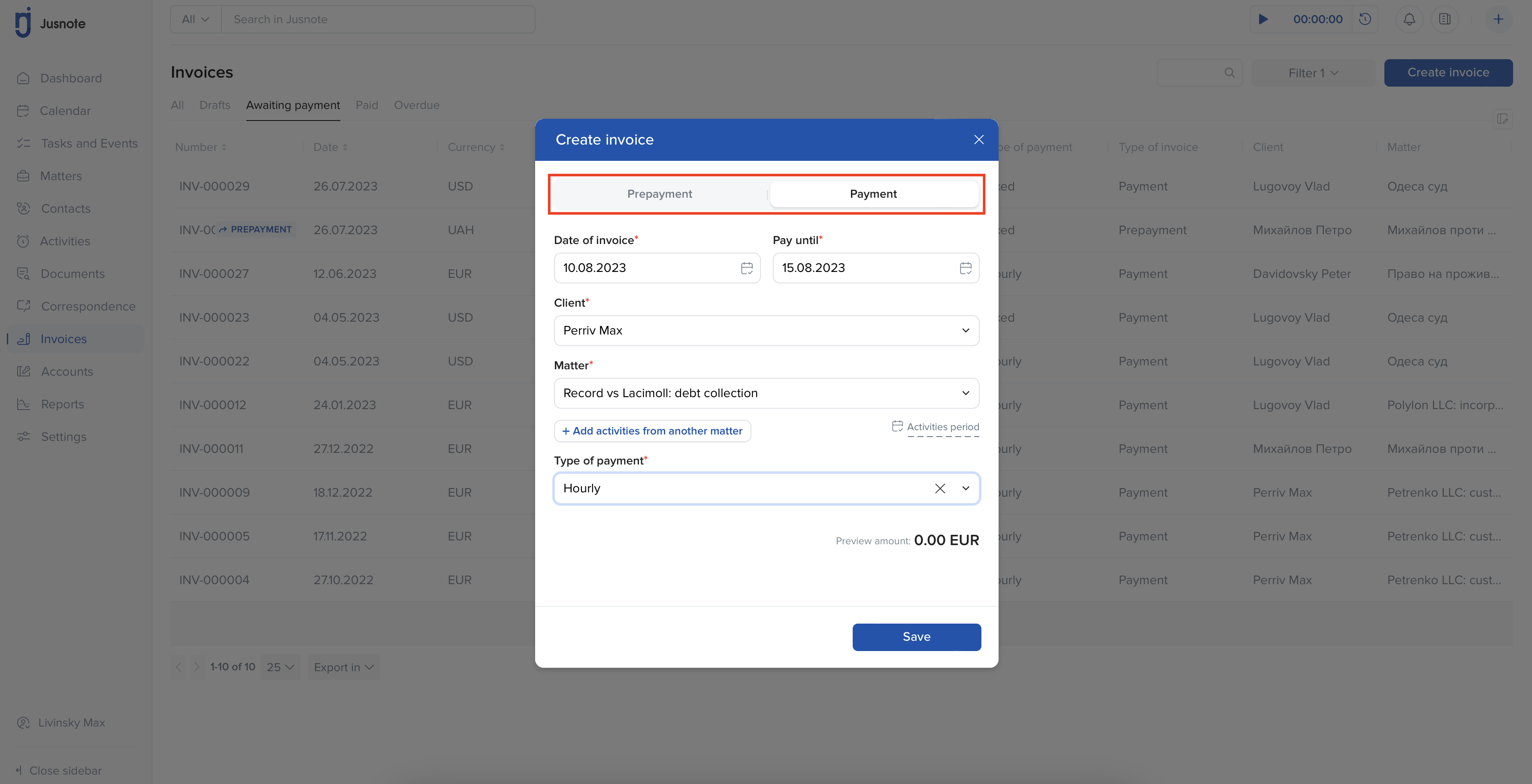Open the notes panel icon in top bar

tap(1444, 19)
